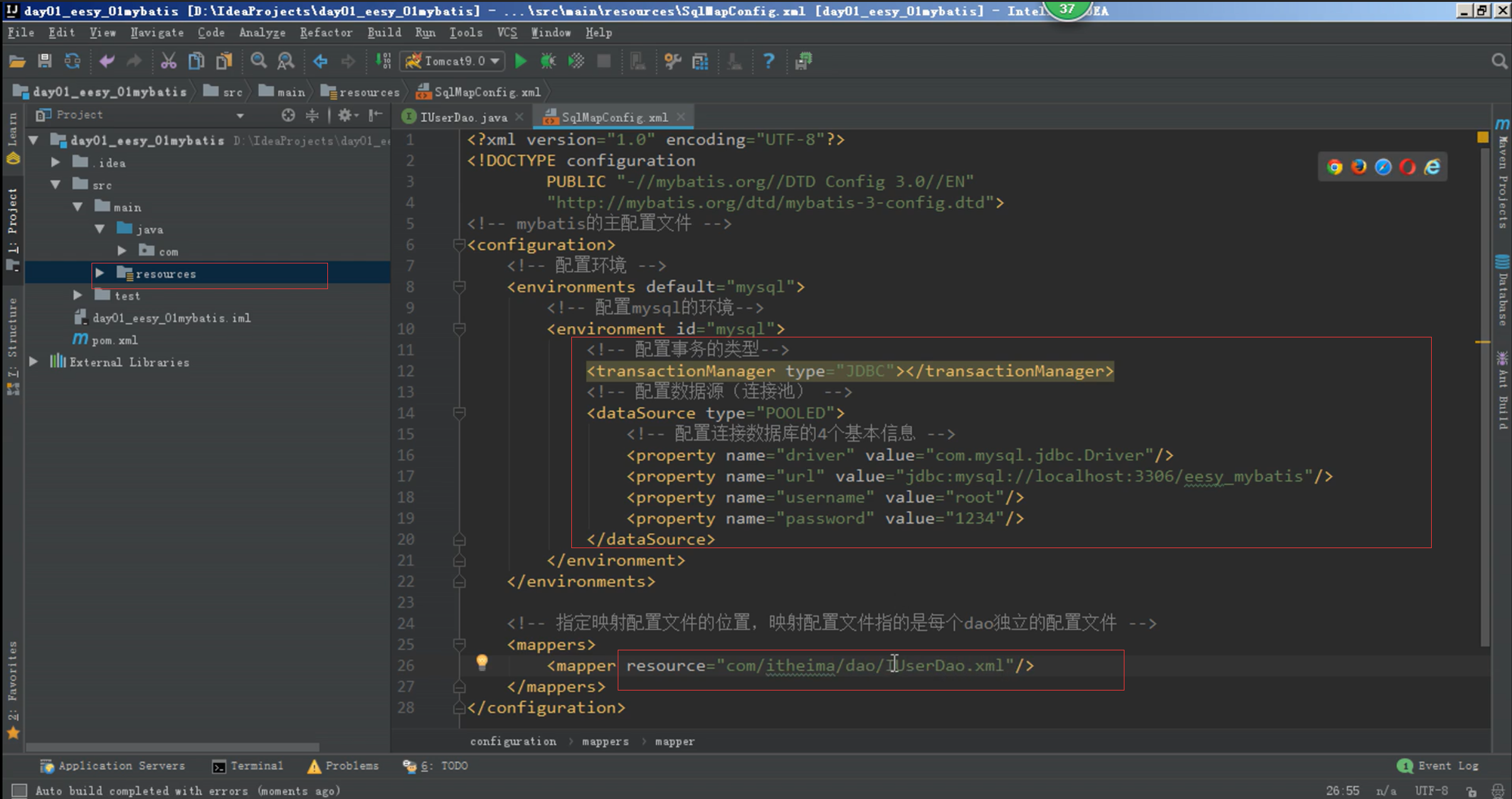Click the Cut scissors icon
Image resolution: width=1512 pixels, height=799 pixels.
point(168,61)
